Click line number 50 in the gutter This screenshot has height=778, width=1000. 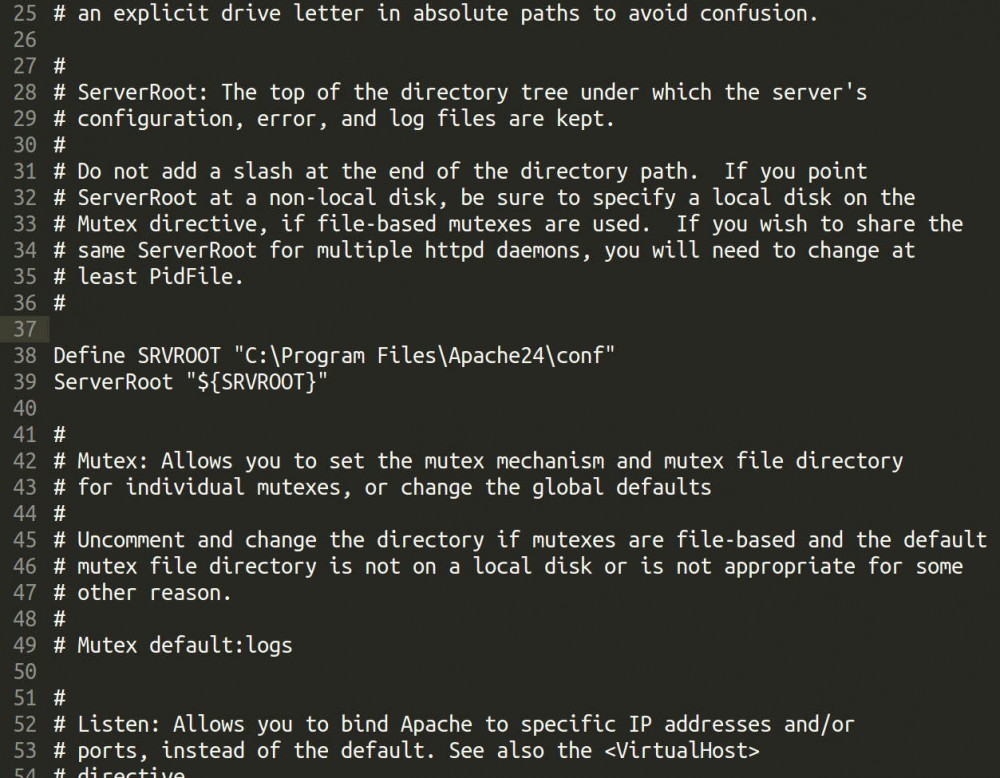coord(26,671)
